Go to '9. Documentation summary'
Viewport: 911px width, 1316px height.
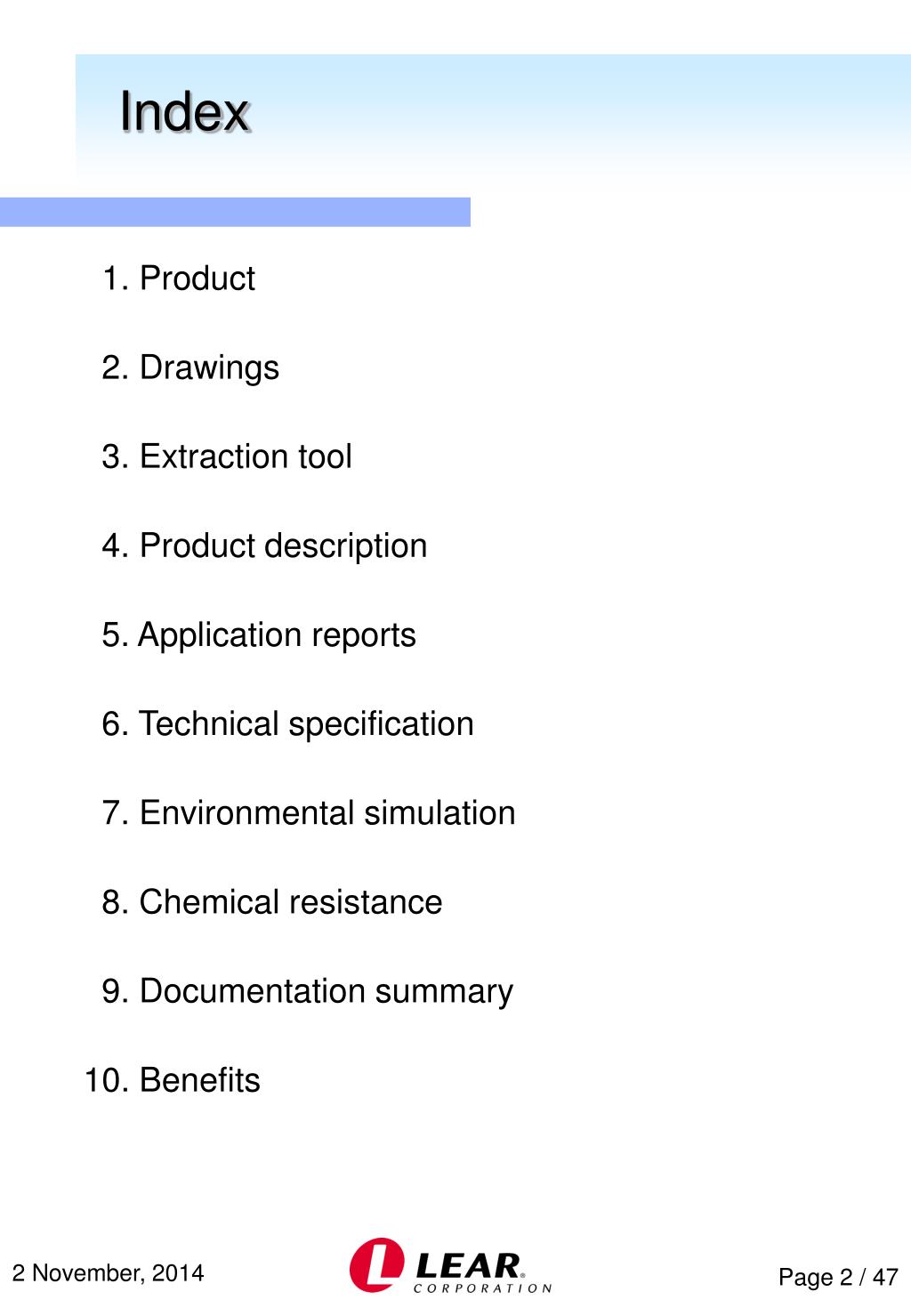(308, 991)
